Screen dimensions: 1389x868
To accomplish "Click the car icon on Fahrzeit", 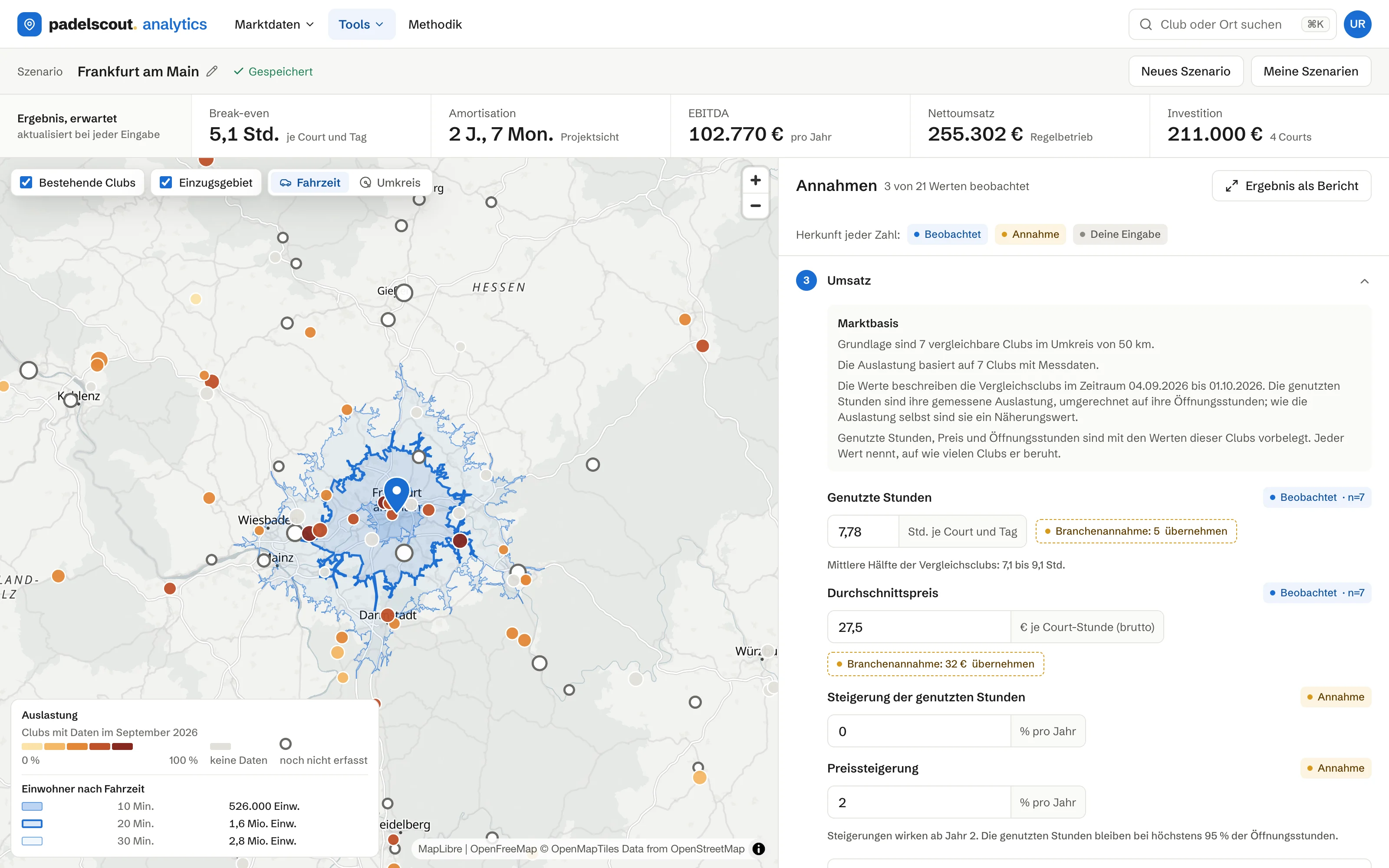I will coord(285,183).
